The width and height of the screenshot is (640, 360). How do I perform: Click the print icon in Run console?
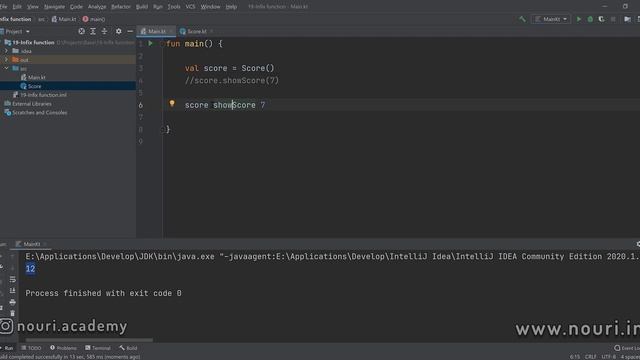(13, 302)
